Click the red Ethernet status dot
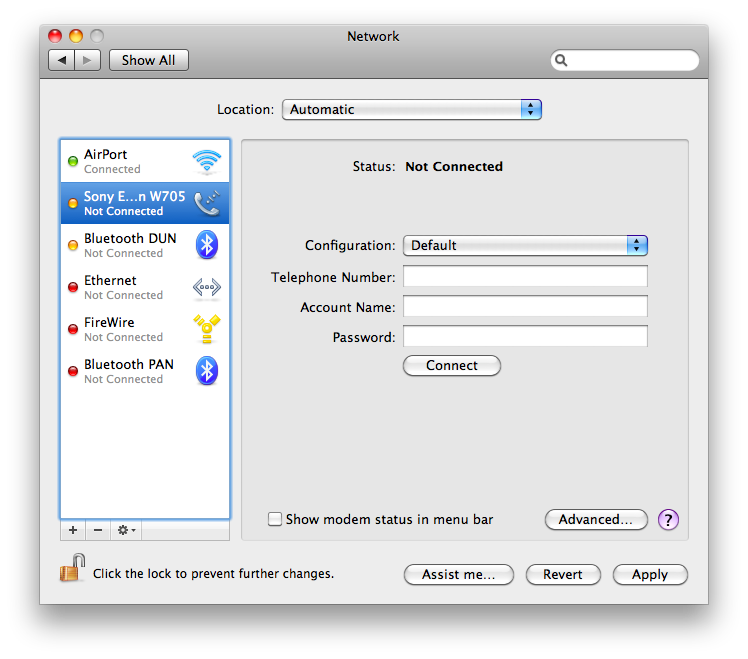 (73, 287)
